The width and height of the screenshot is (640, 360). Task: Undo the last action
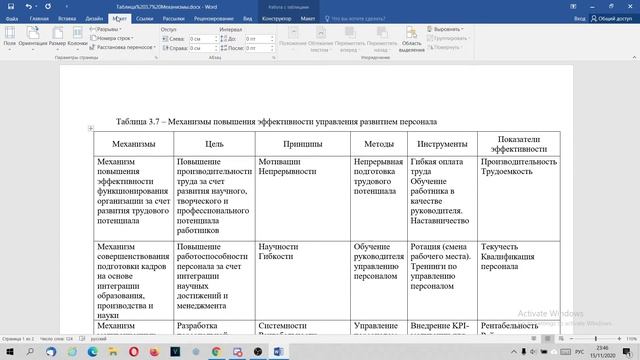[x=28, y=7]
